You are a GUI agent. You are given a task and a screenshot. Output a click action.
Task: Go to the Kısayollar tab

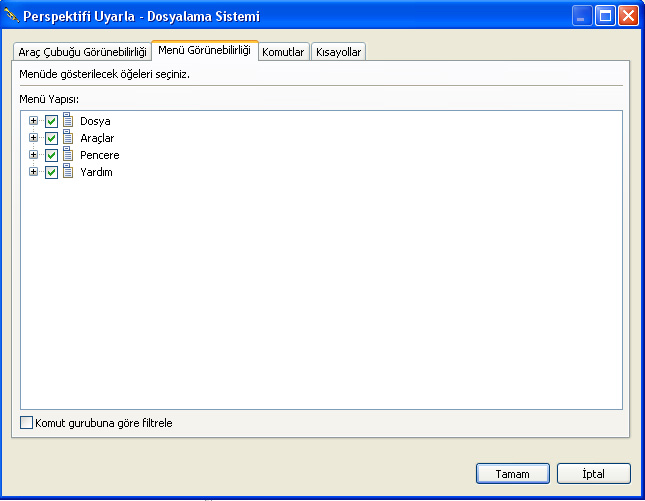coord(339,52)
